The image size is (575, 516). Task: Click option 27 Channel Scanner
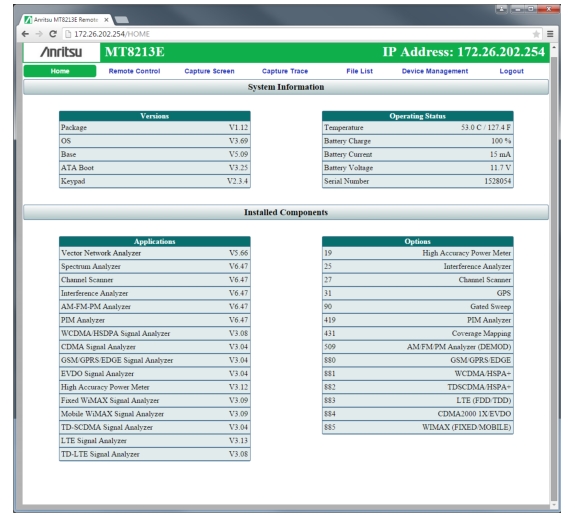418,280
